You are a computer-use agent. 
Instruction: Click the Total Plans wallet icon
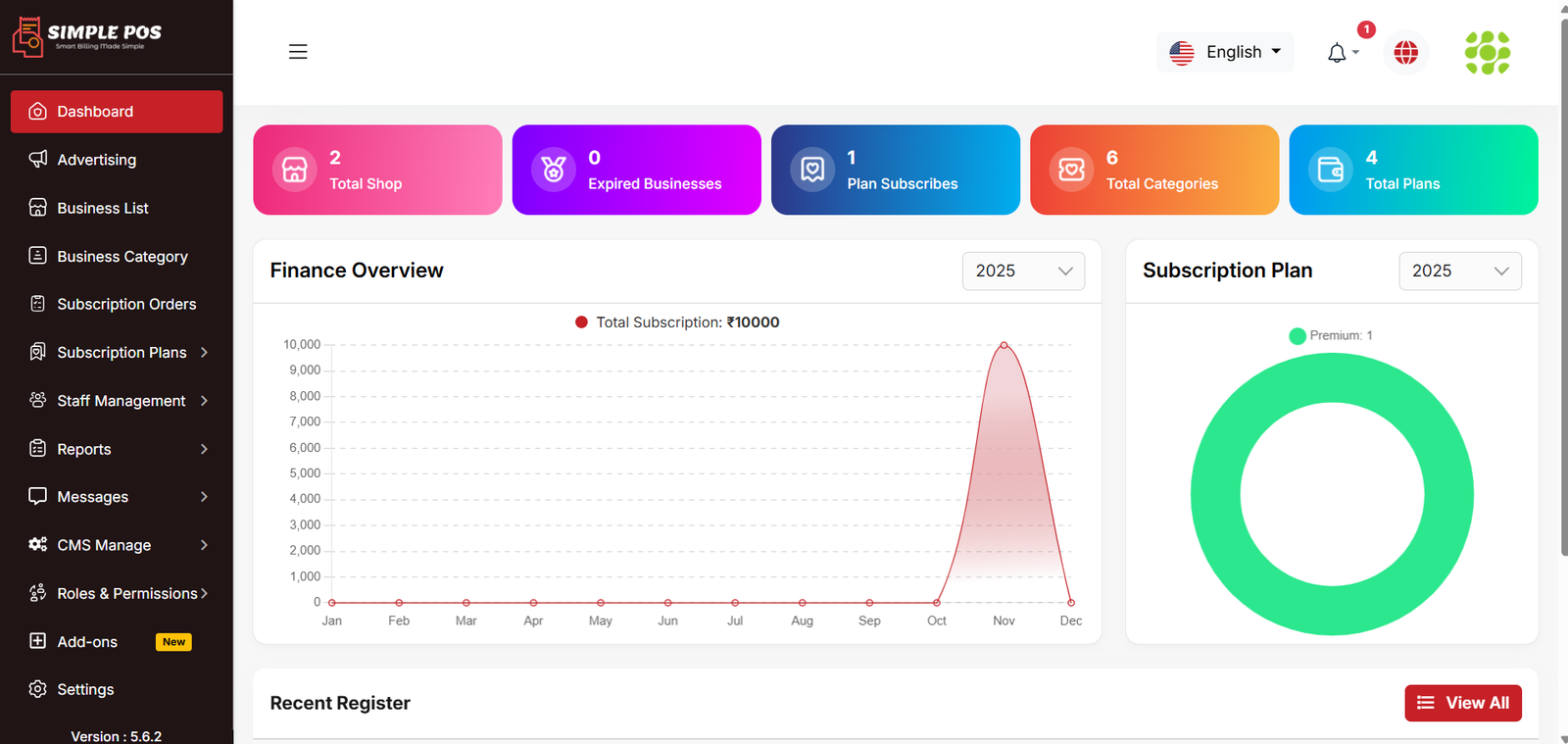point(1331,170)
